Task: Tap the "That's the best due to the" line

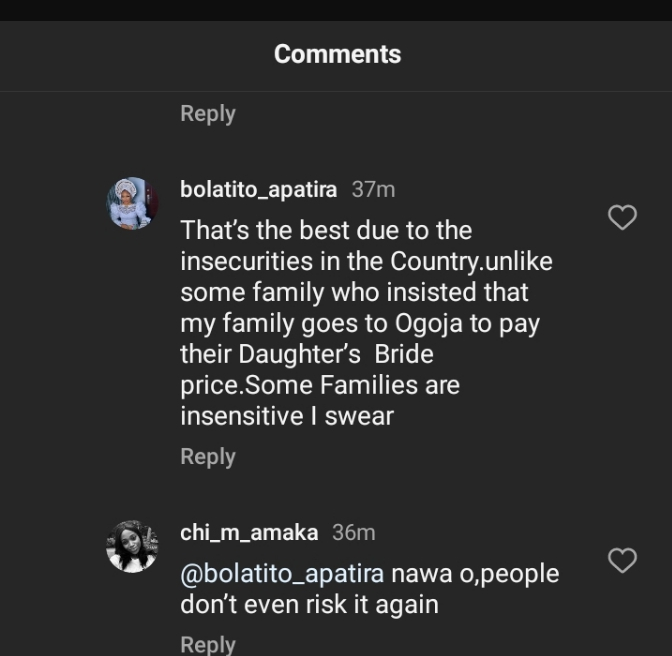Action: click(325, 231)
